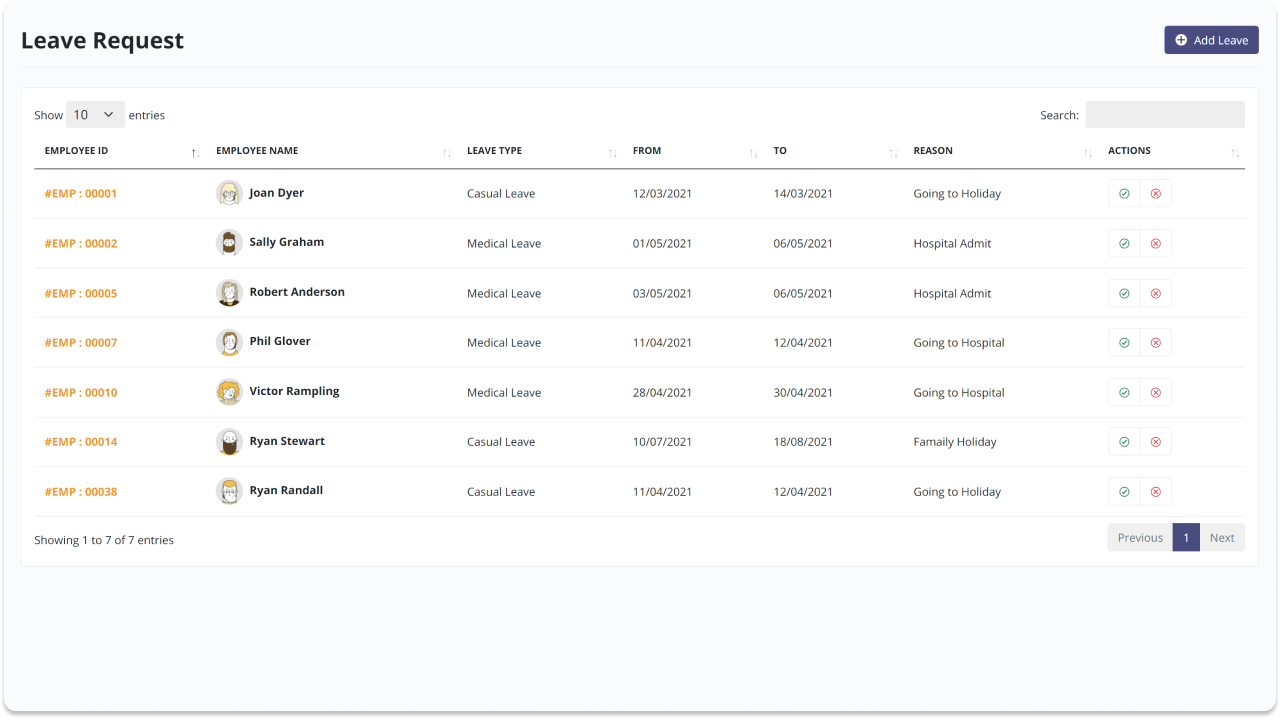
Task: Open employee #EMP : 00038 record
Action: 81,491
